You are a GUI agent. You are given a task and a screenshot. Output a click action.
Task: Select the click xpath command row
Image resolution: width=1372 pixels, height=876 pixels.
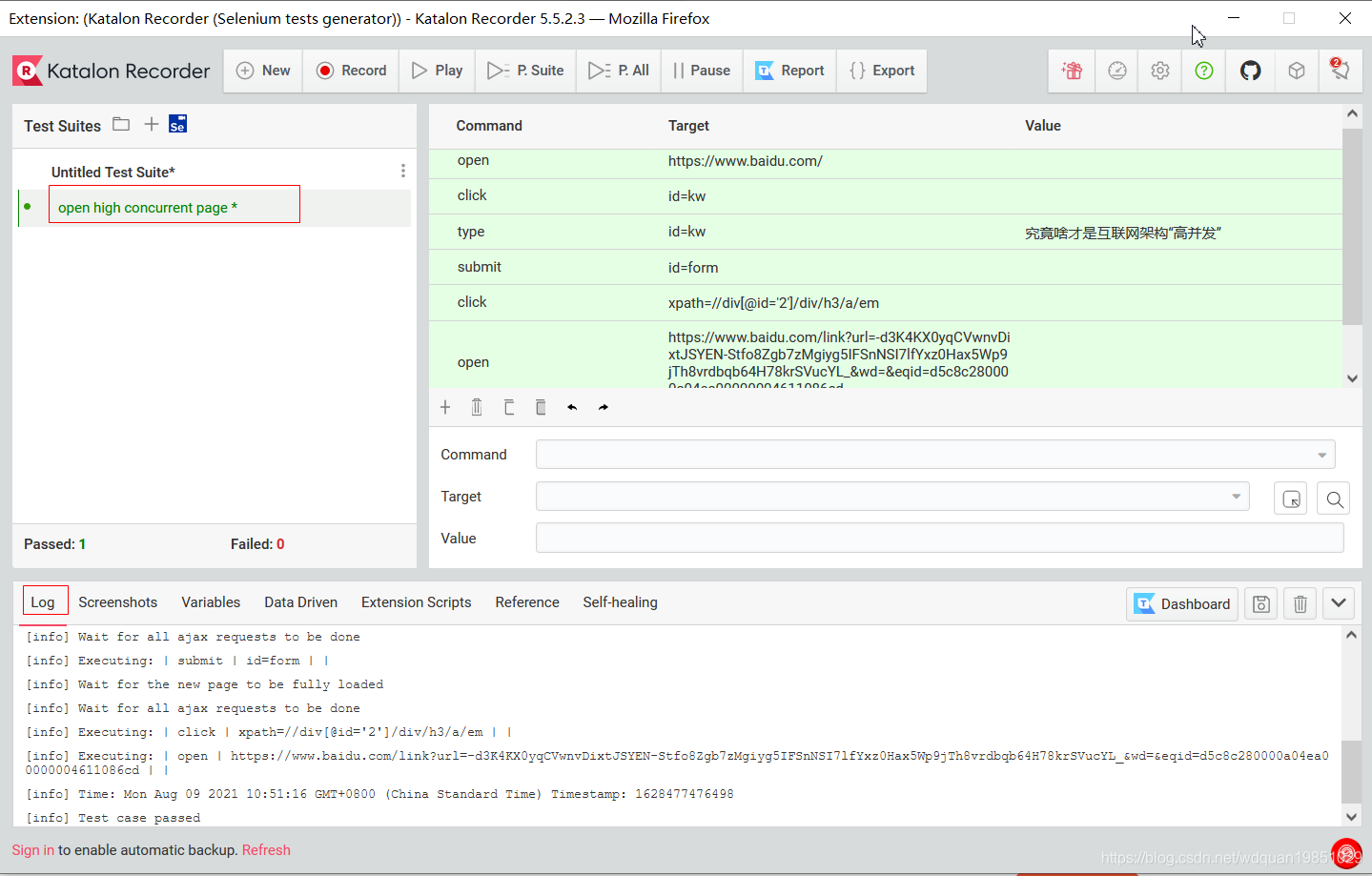(x=885, y=302)
